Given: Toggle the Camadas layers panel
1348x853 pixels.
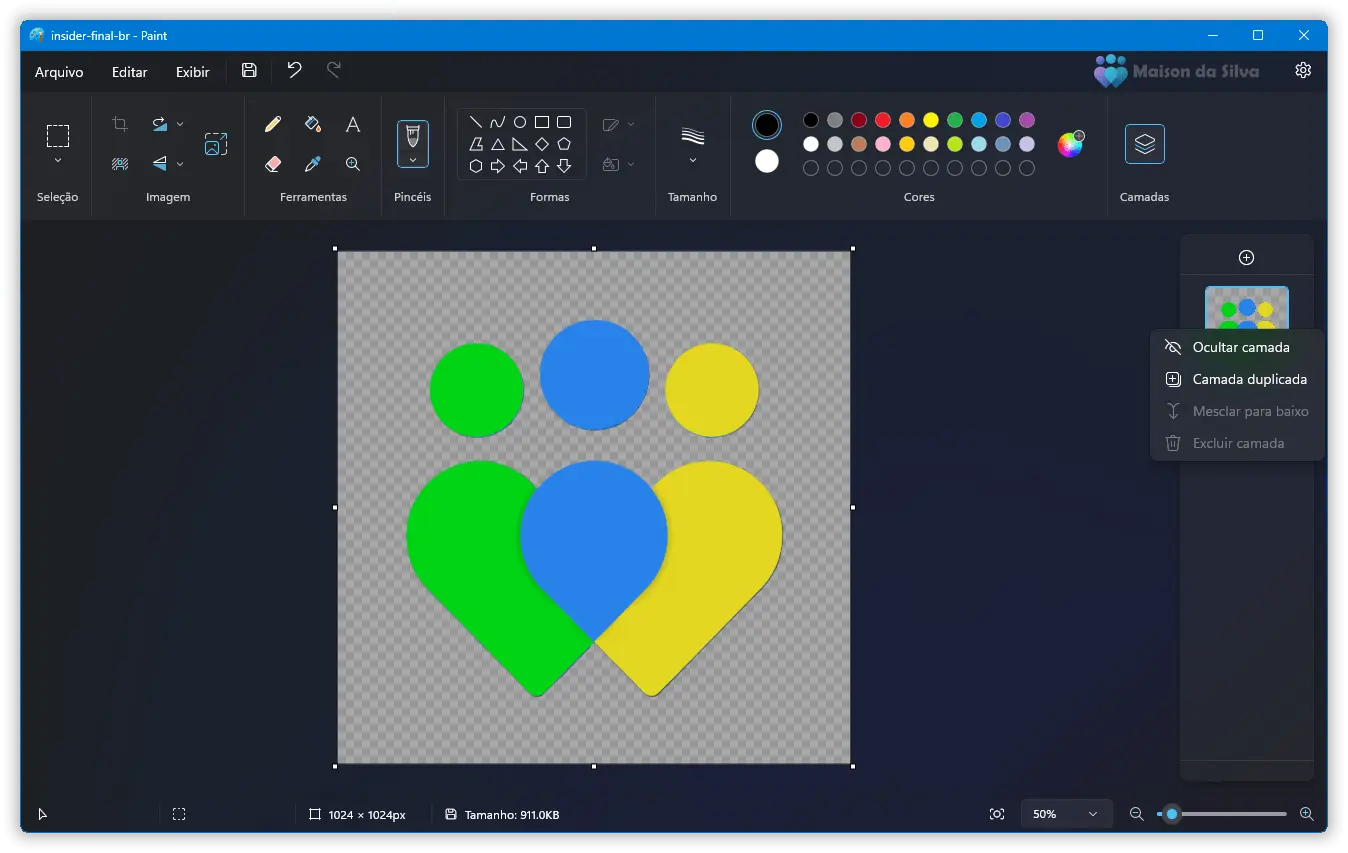Looking at the screenshot, I should 1144,144.
